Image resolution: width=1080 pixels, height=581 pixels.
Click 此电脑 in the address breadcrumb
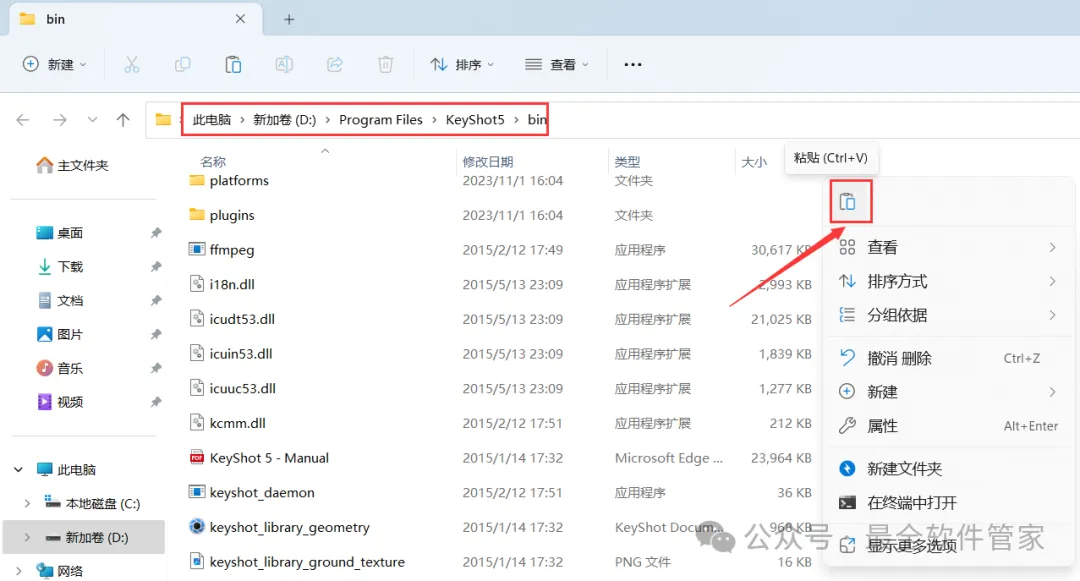(x=211, y=120)
